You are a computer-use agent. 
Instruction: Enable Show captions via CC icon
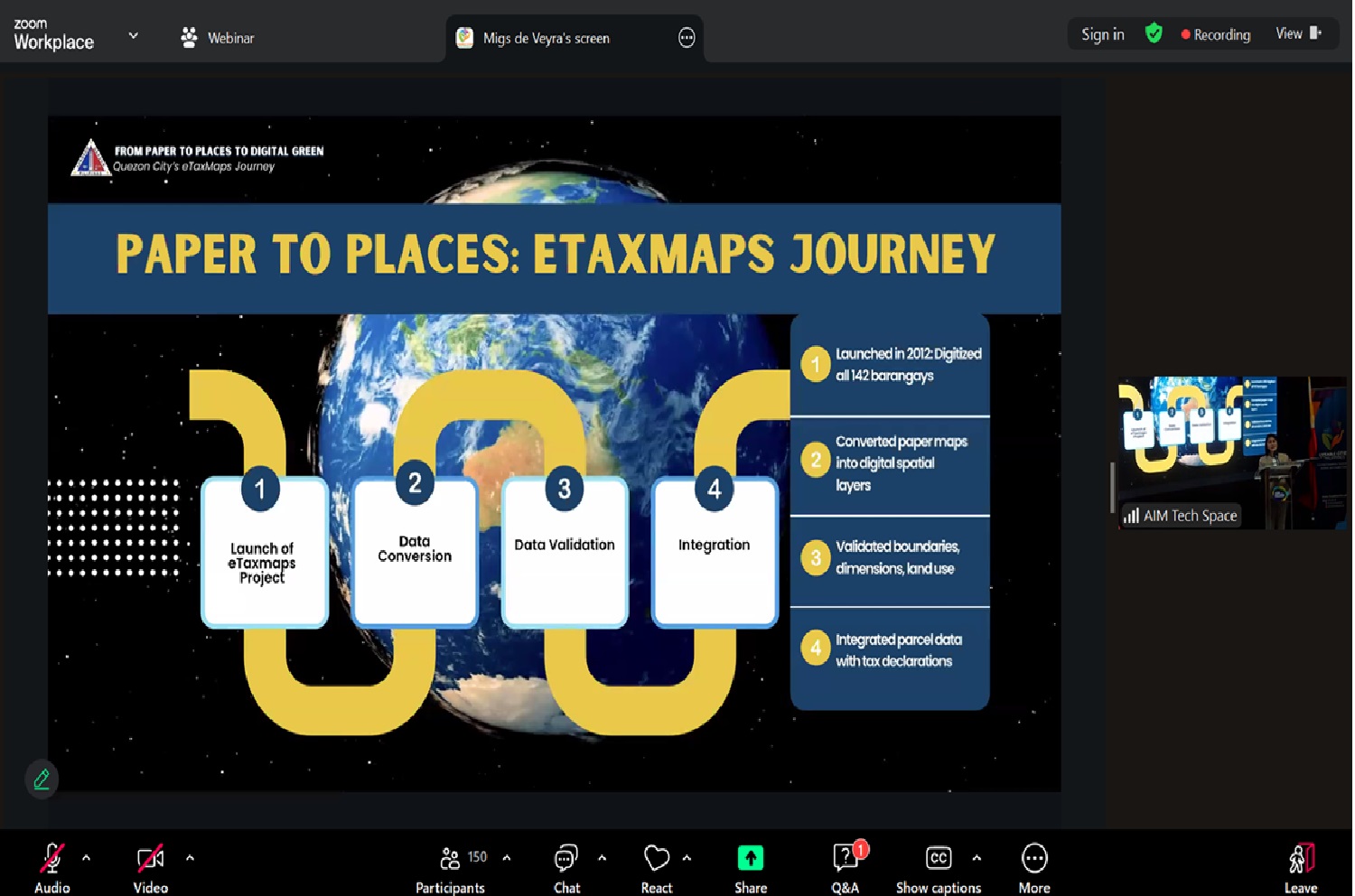939,858
